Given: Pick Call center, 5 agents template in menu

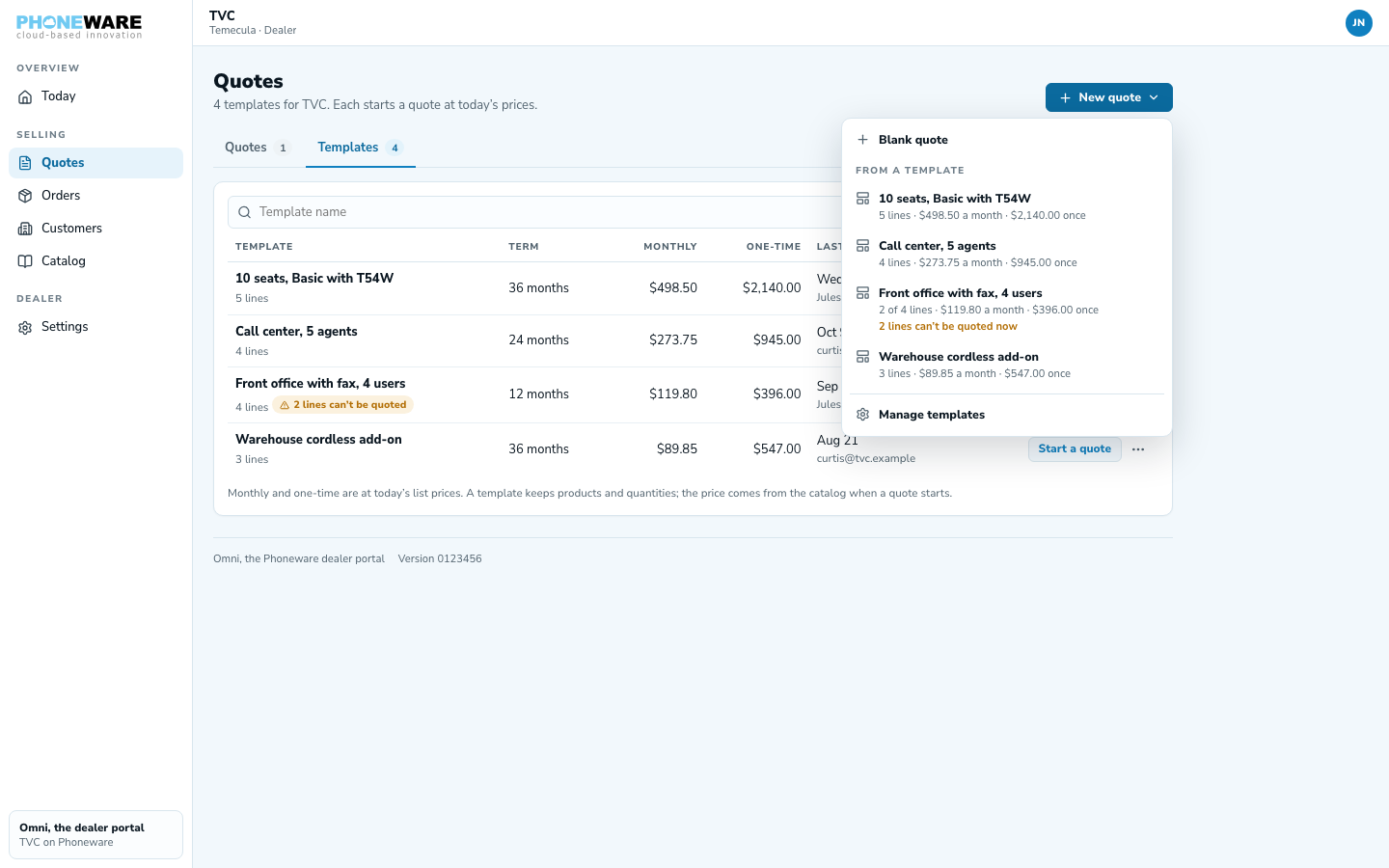Looking at the screenshot, I should pyautogui.click(x=1007, y=254).
